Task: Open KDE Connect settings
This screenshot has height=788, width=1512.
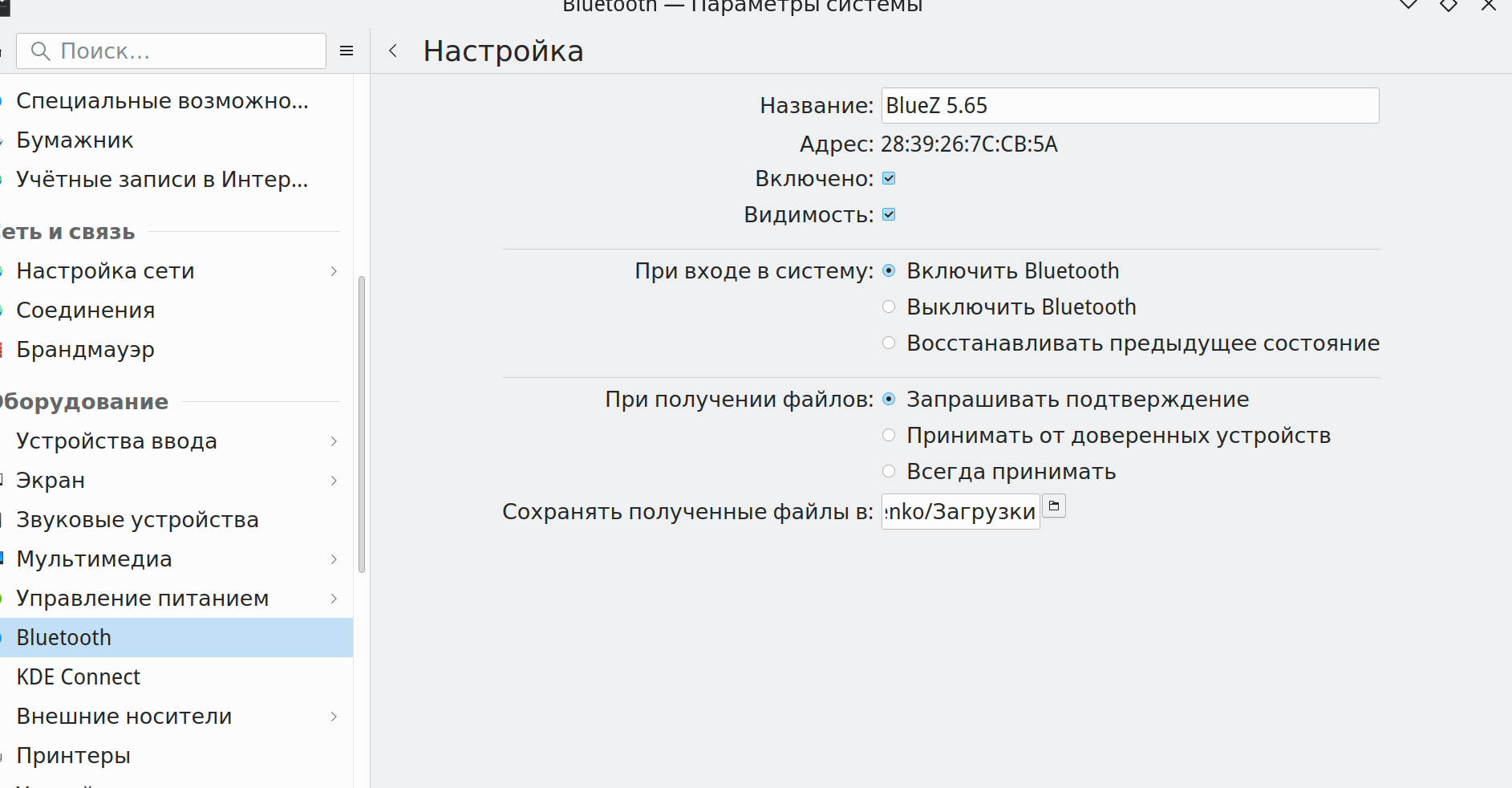Action: pos(79,677)
